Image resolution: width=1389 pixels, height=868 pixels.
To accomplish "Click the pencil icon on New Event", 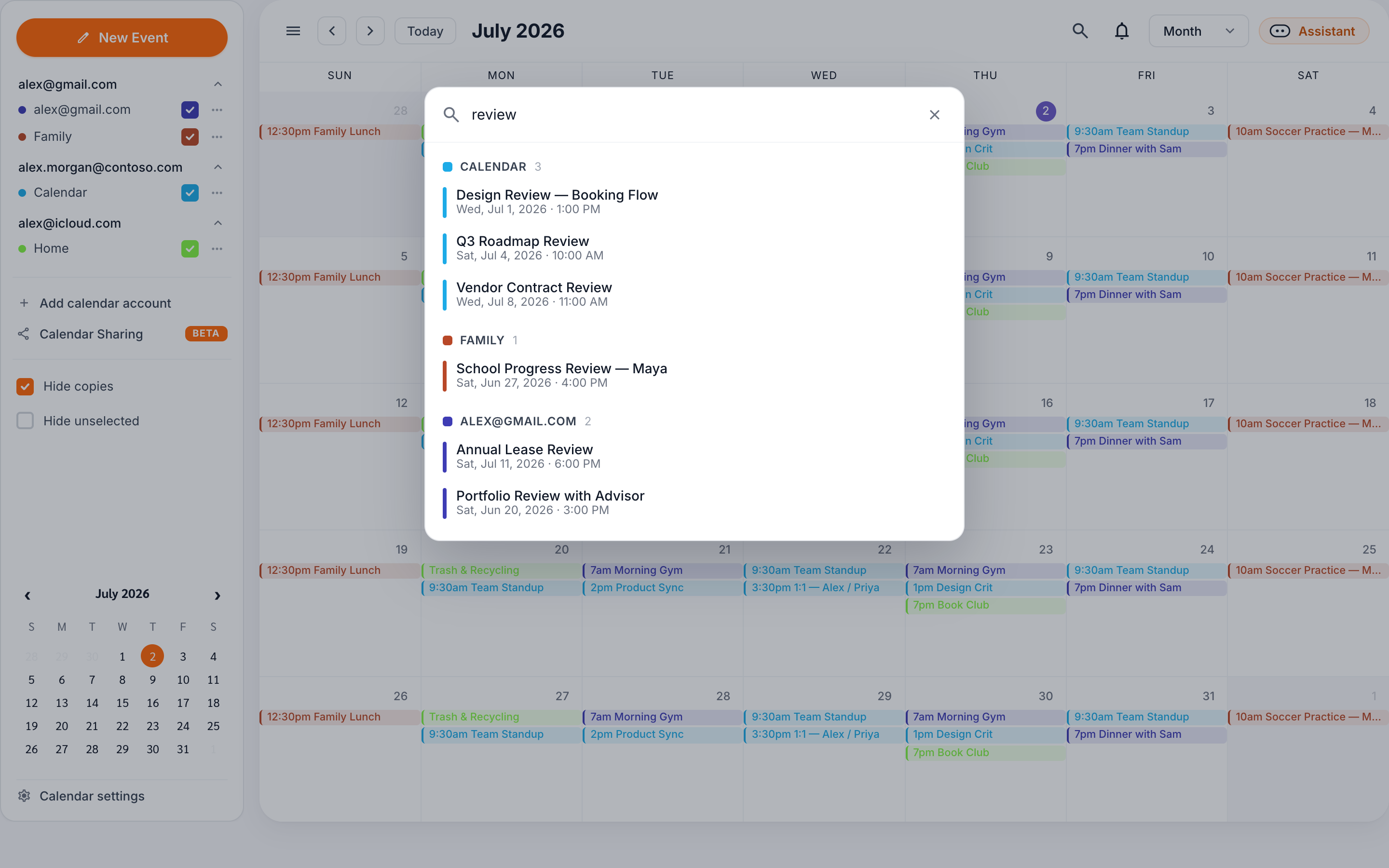I will (x=83, y=38).
